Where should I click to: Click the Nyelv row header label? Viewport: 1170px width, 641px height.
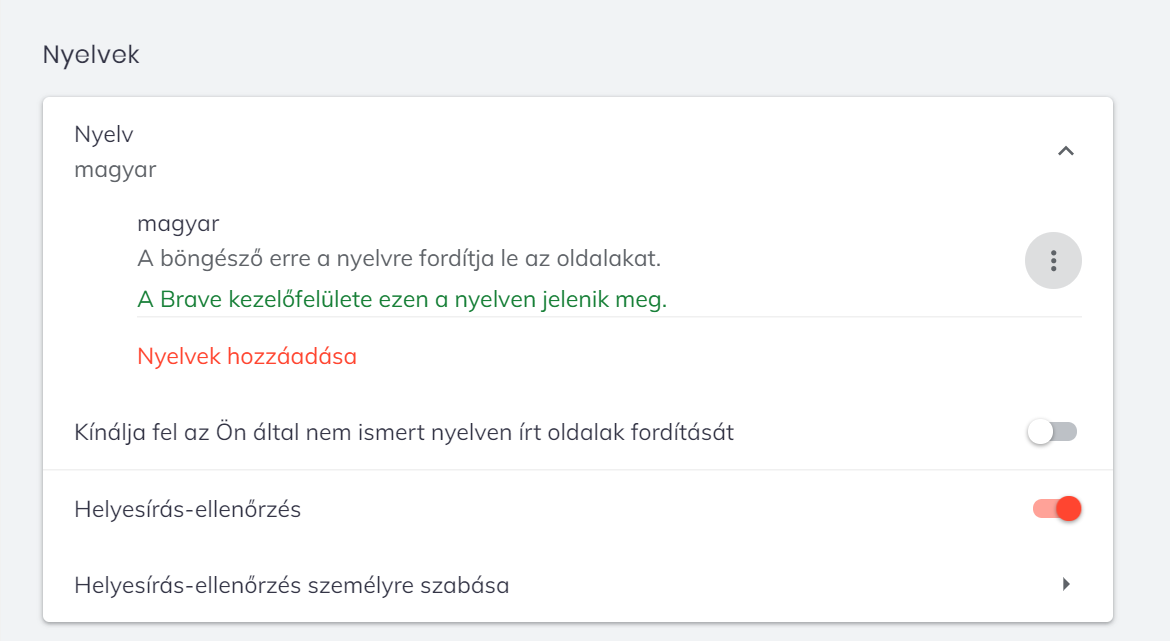[104, 134]
